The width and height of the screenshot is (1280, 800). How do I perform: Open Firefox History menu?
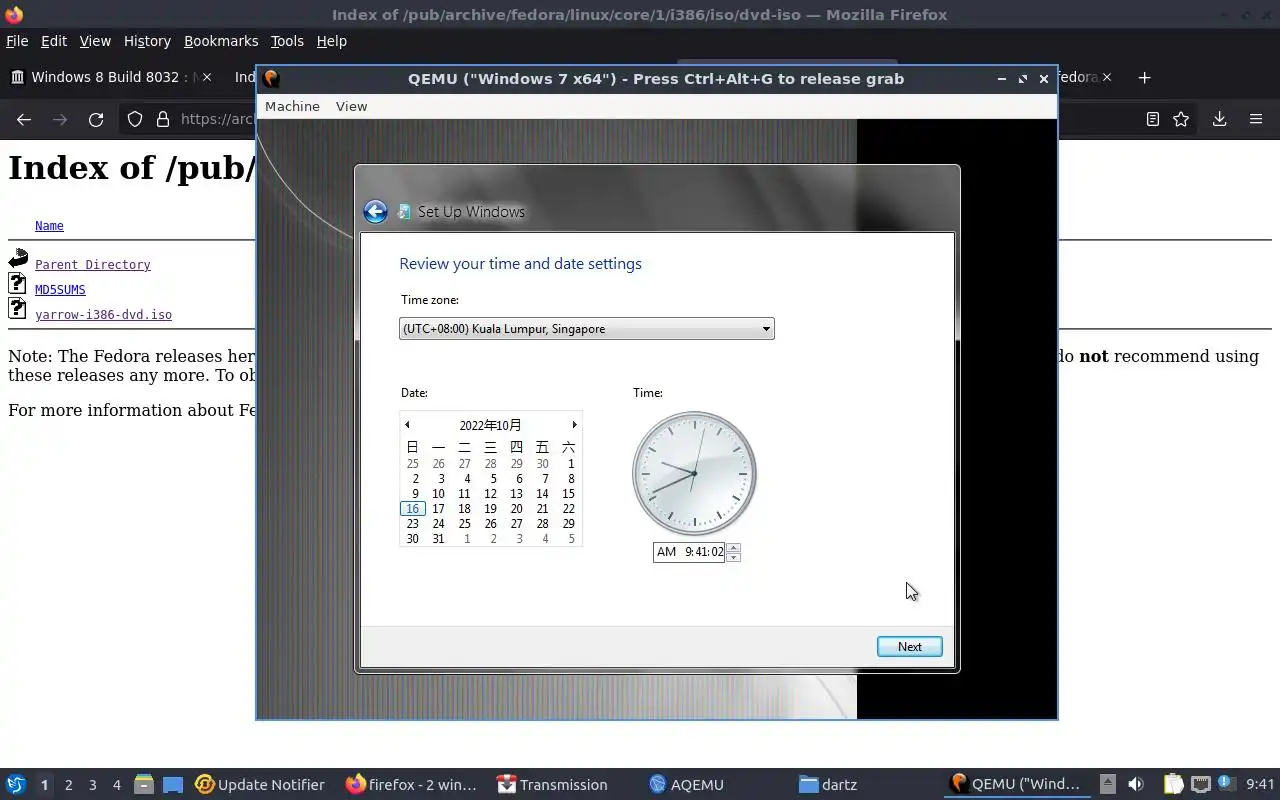(147, 41)
